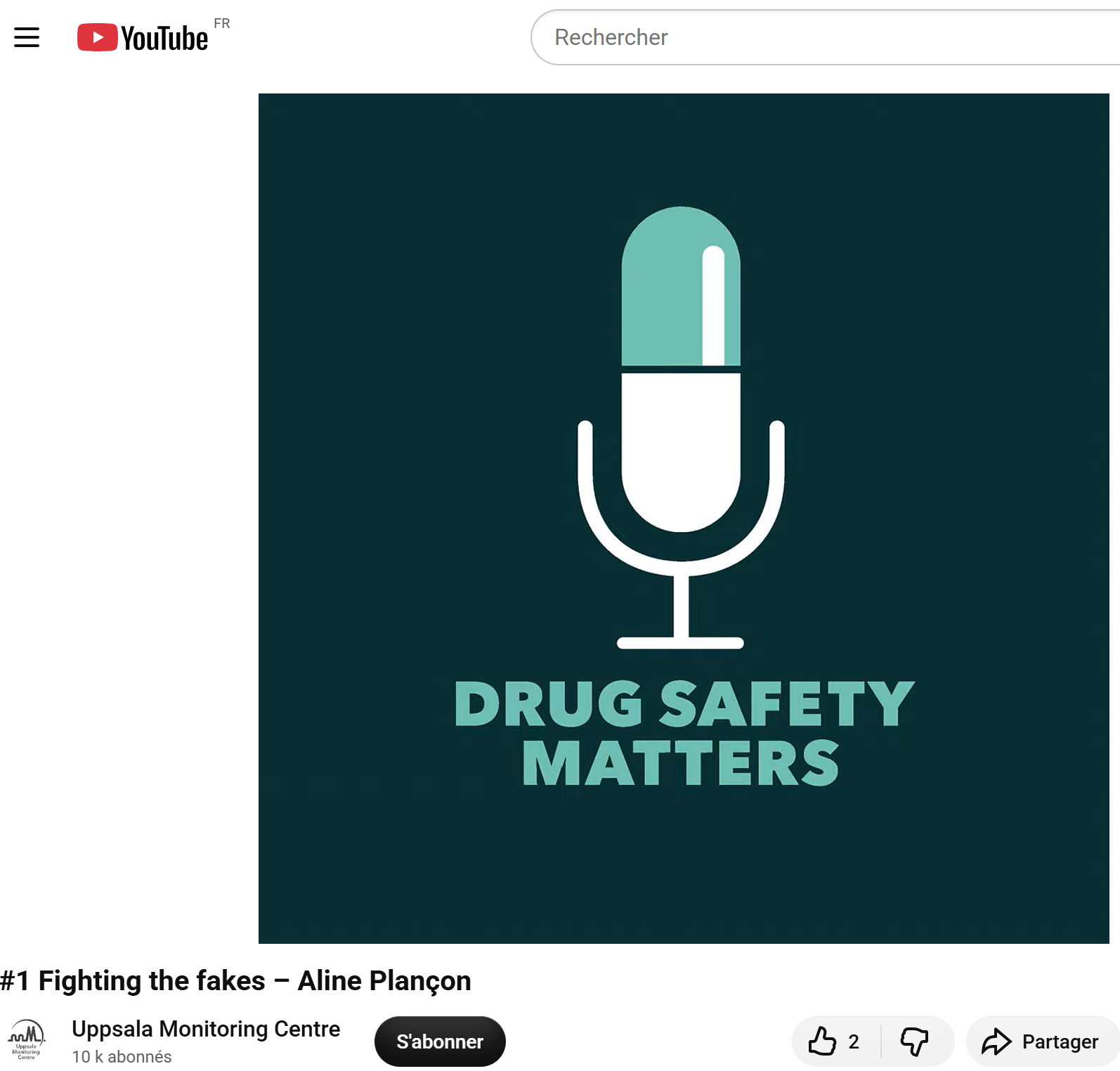
Task: Dislike the video with thumbs down
Action: [x=915, y=1041]
